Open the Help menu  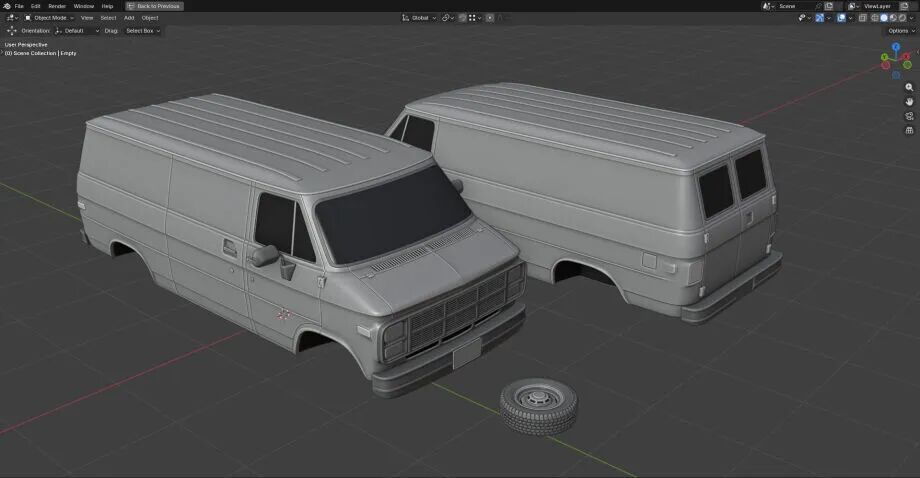click(107, 6)
